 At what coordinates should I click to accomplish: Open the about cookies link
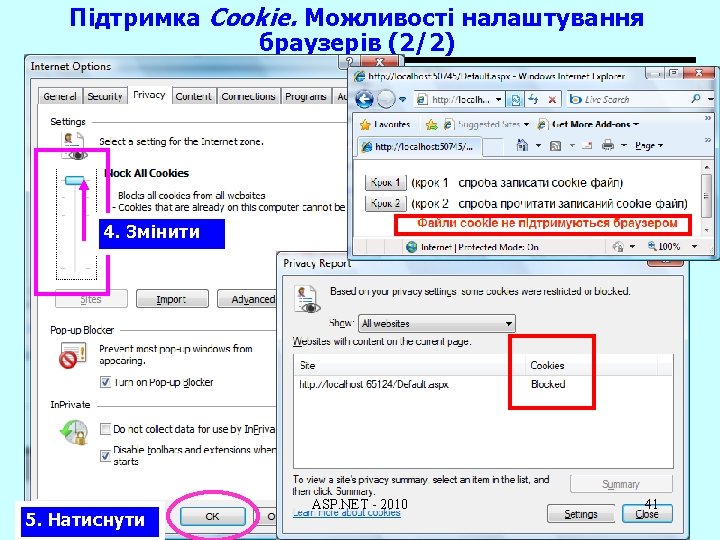coord(347,512)
